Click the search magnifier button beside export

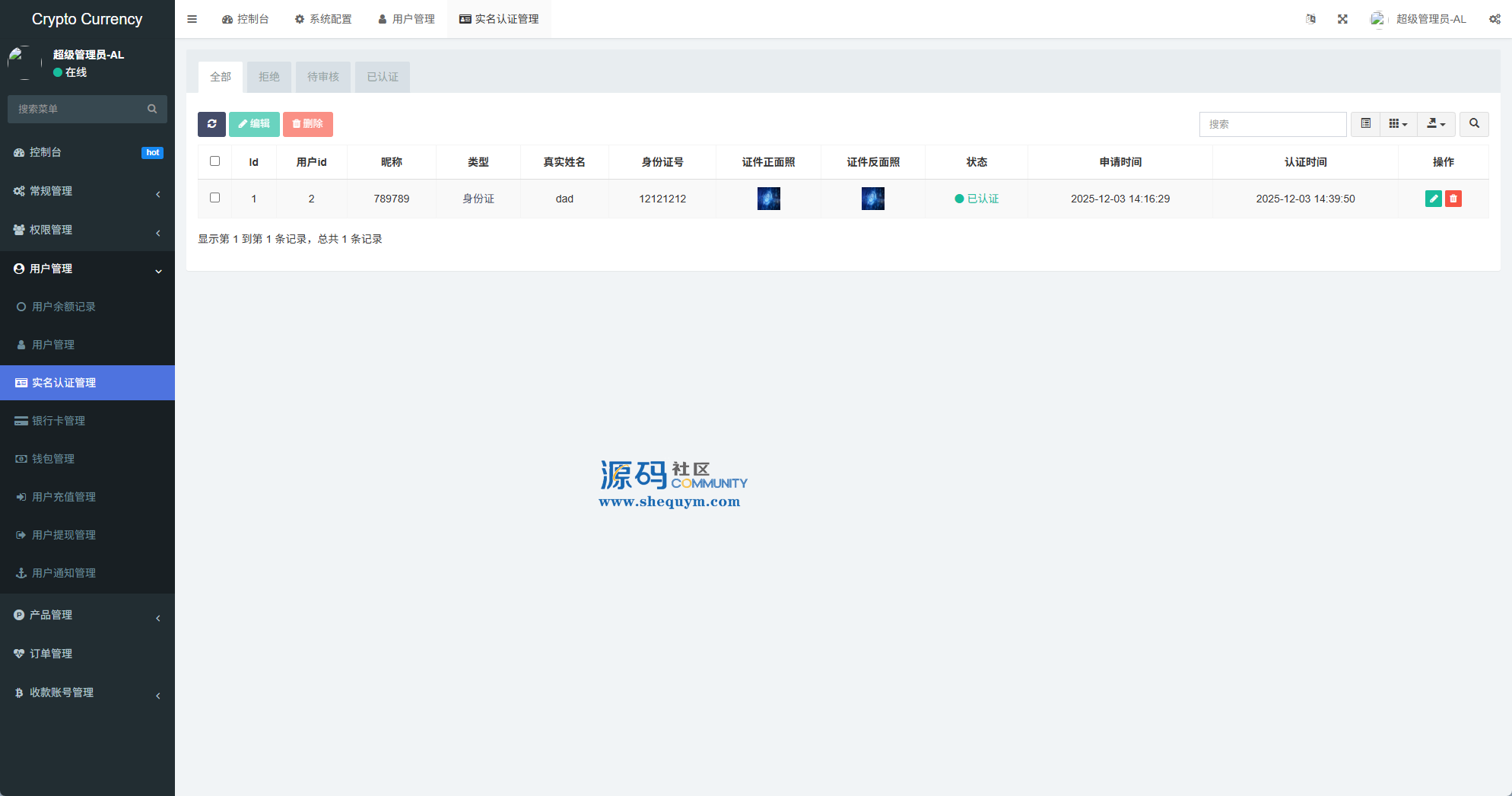click(x=1474, y=124)
